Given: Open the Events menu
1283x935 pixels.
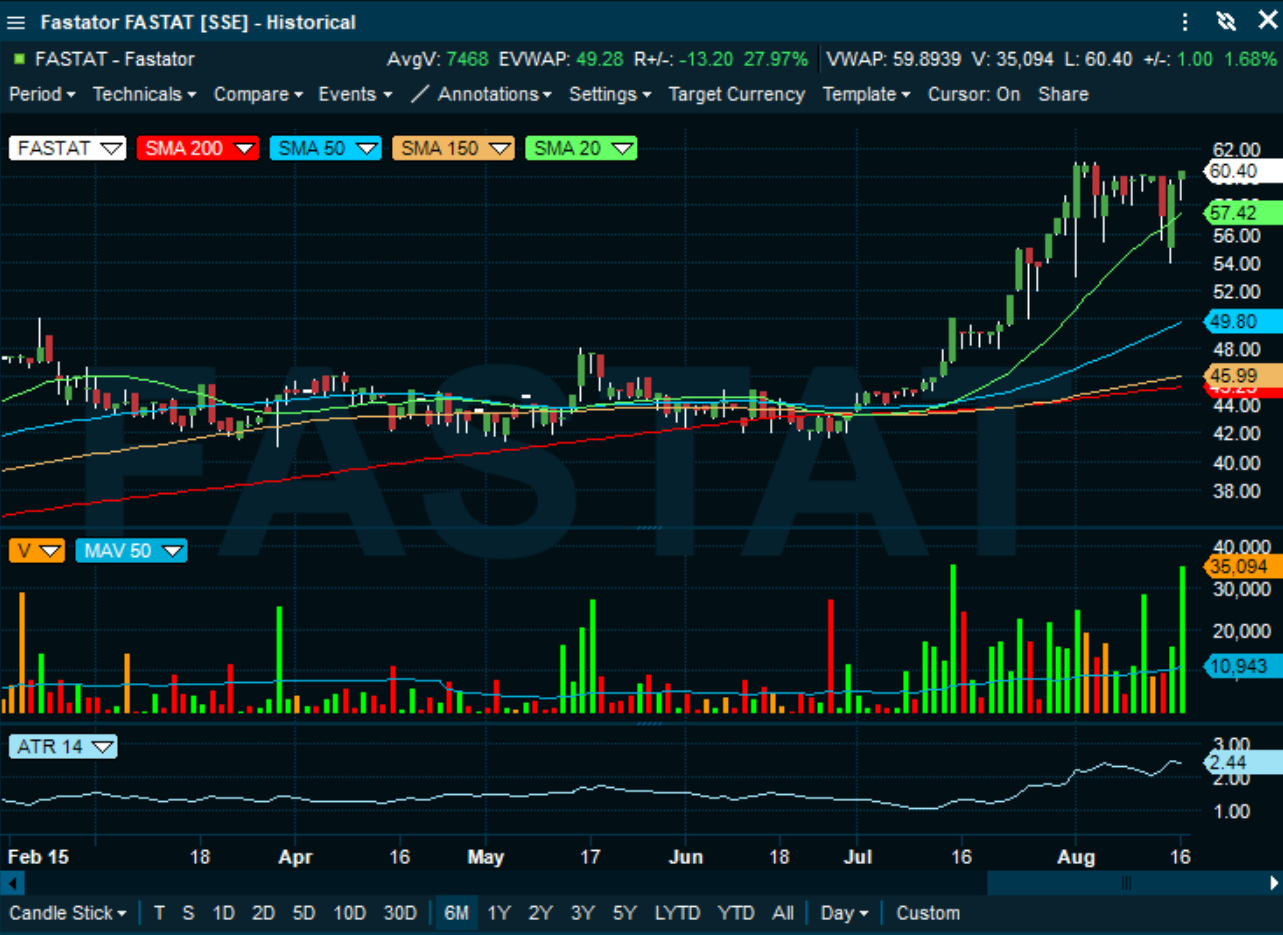Looking at the screenshot, I should pos(354,94).
